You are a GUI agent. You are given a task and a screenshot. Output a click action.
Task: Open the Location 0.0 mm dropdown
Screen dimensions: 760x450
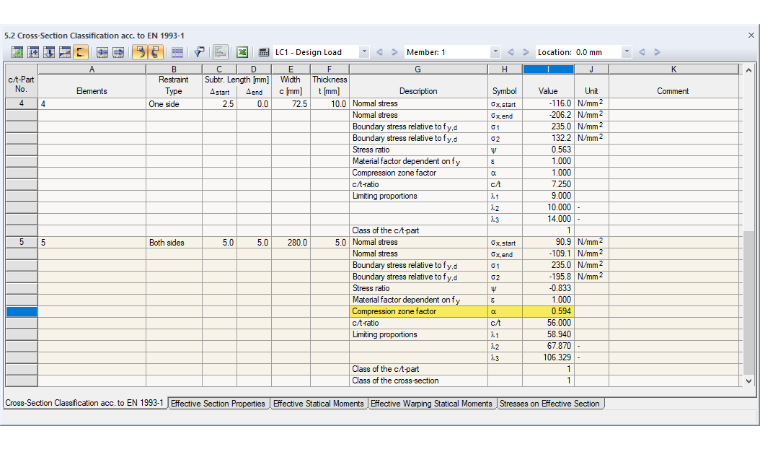(x=627, y=52)
